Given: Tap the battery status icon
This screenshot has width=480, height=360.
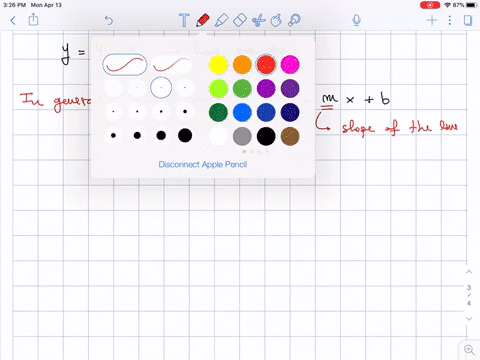Looking at the screenshot, I should [472, 5].
